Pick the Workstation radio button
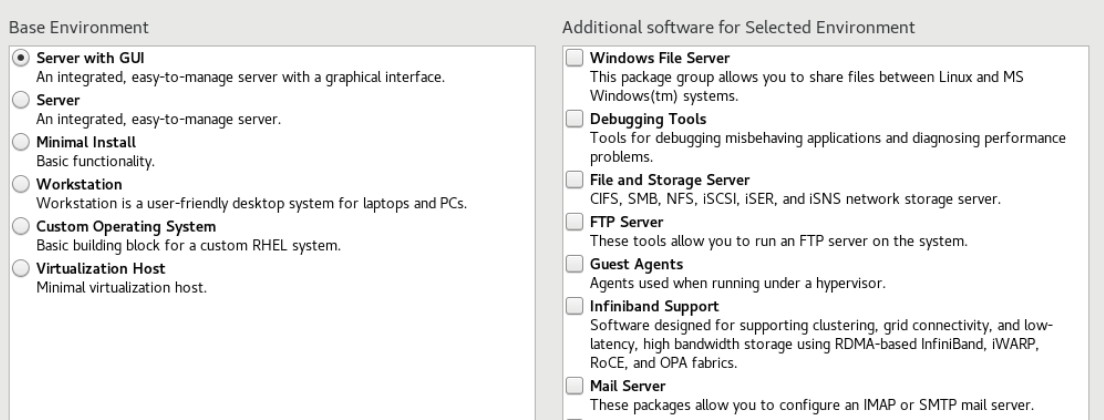 click(20, 184)
